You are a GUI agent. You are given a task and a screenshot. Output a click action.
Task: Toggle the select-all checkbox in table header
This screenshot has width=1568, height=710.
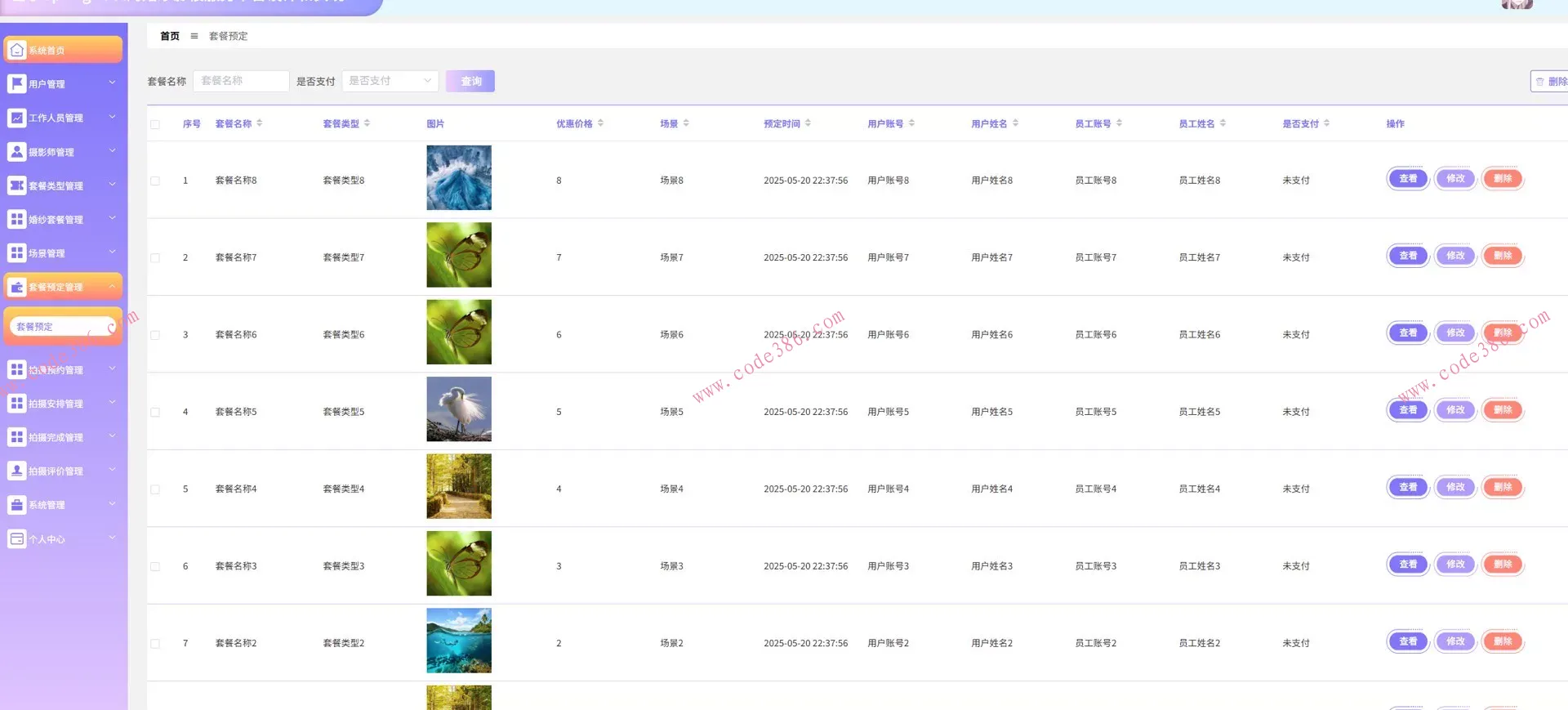tap(155, 124)
